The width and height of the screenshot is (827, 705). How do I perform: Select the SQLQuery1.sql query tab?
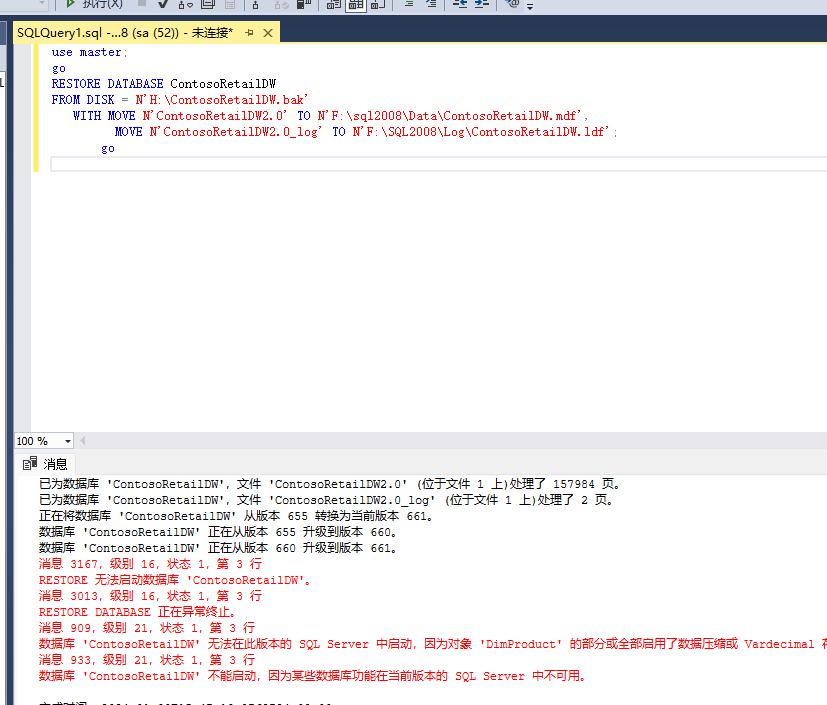(x=124, y=33)
